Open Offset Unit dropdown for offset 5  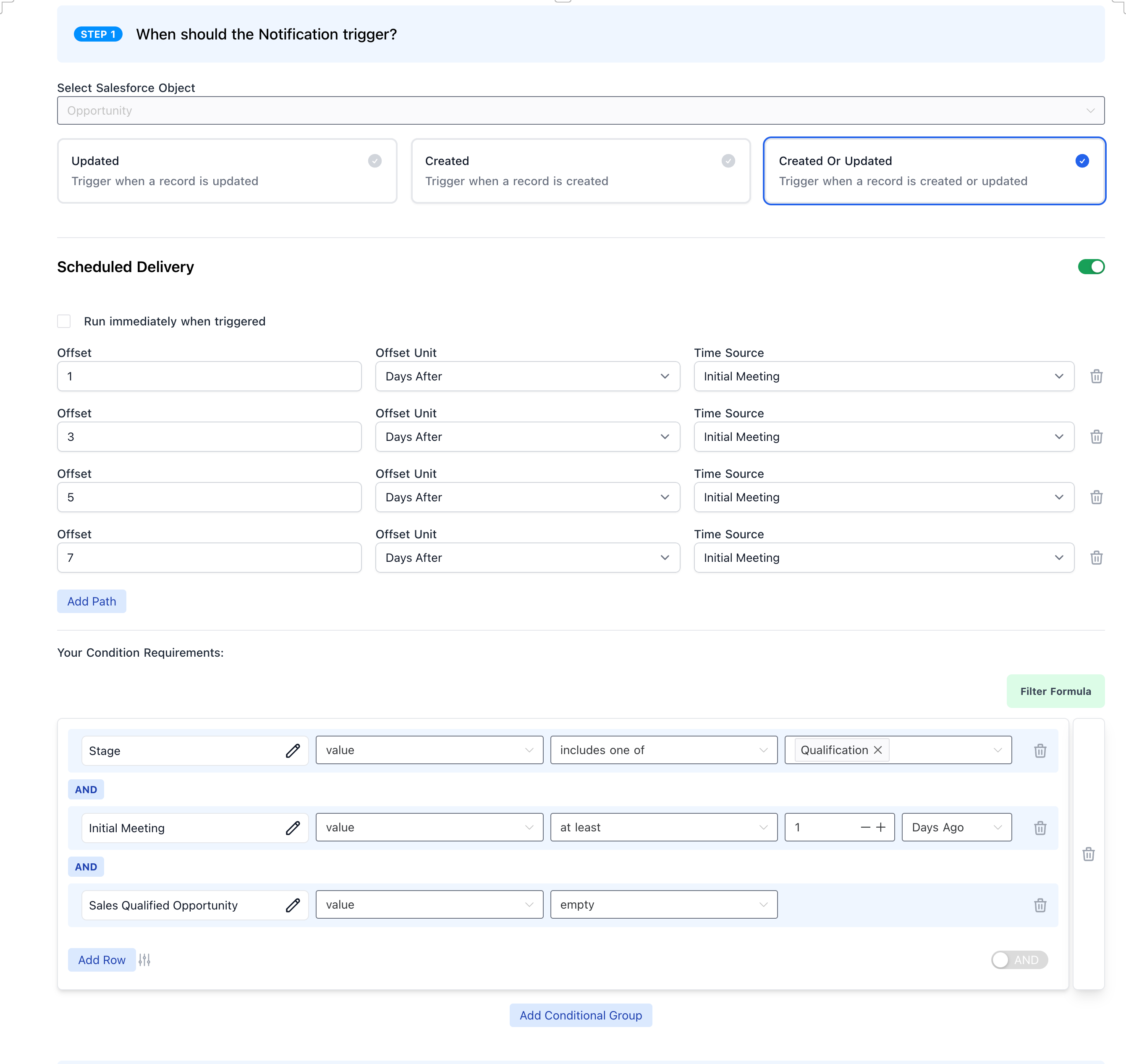click(x=527, y=498)
